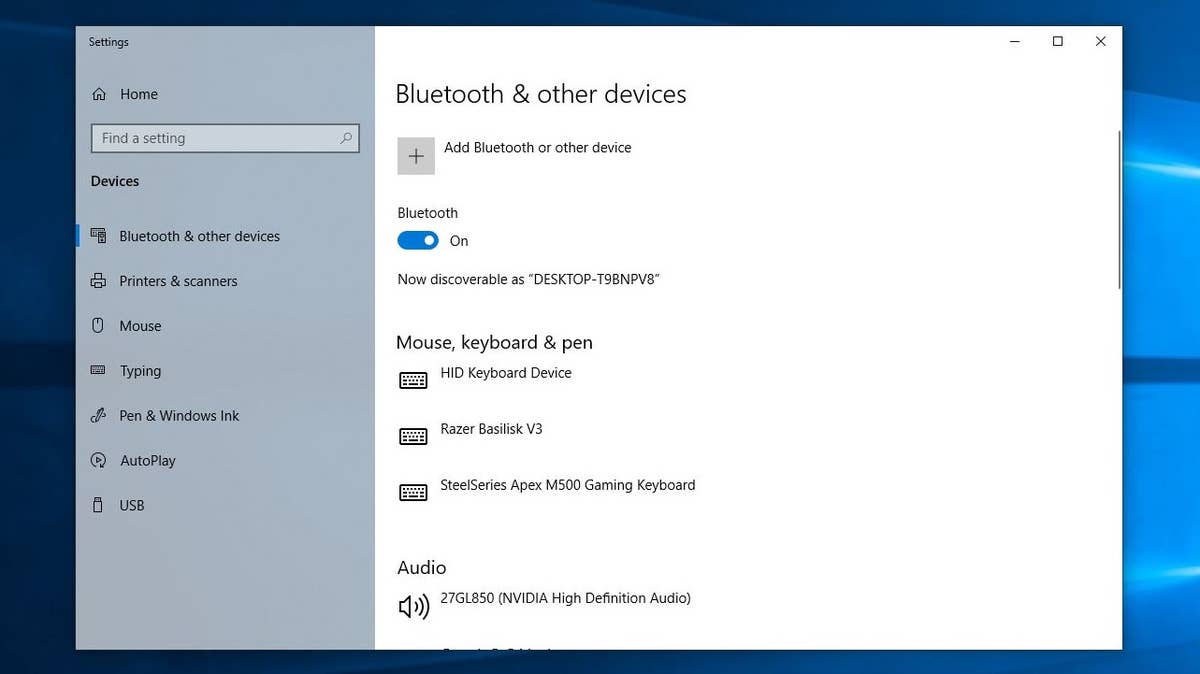This screenshot has width=1200, height=674.
Task: Select SteelSeries Apex M500 Gaming Keyboard
Action: [x=567, y=485]
